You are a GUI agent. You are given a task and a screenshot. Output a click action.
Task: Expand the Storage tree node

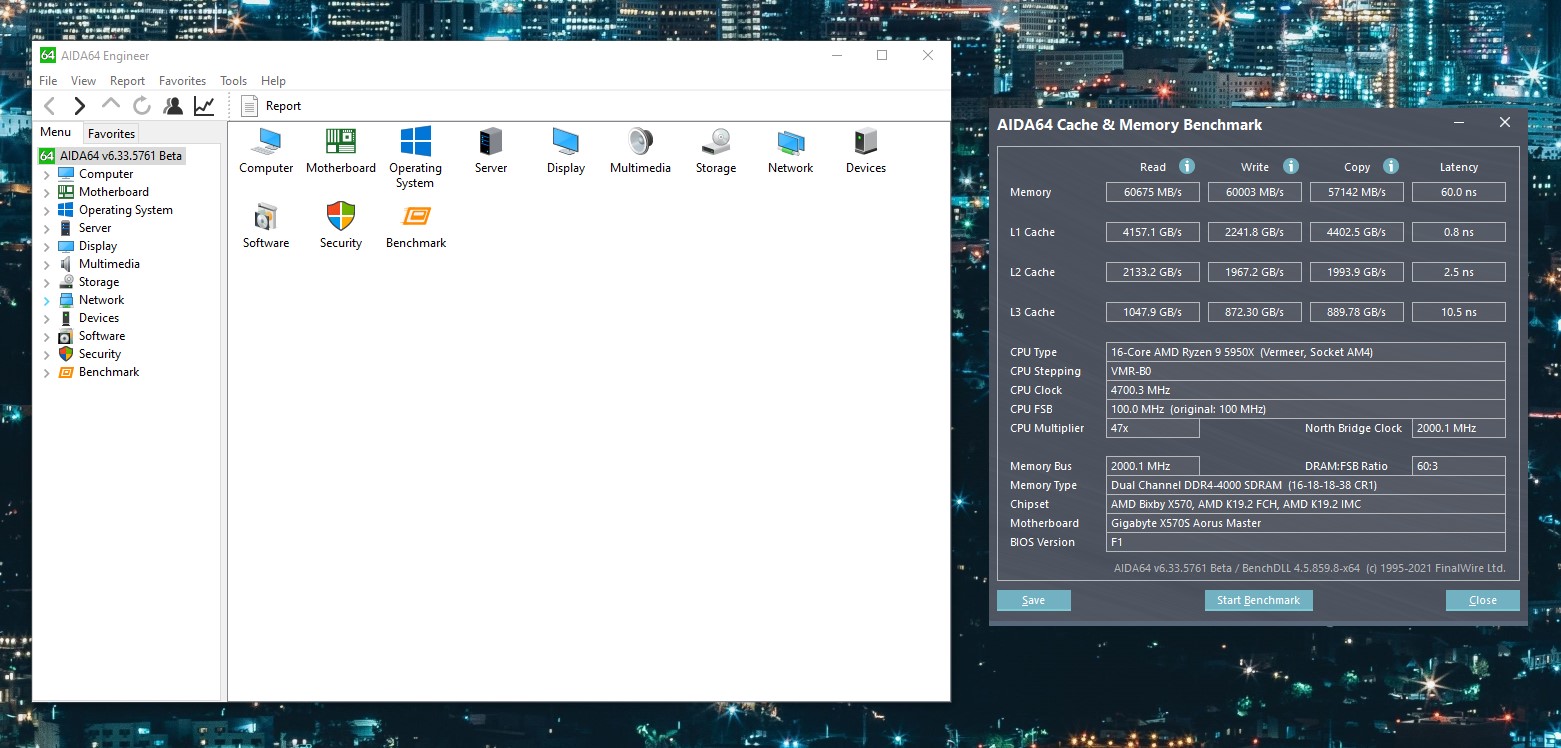(x=46, y=283)
